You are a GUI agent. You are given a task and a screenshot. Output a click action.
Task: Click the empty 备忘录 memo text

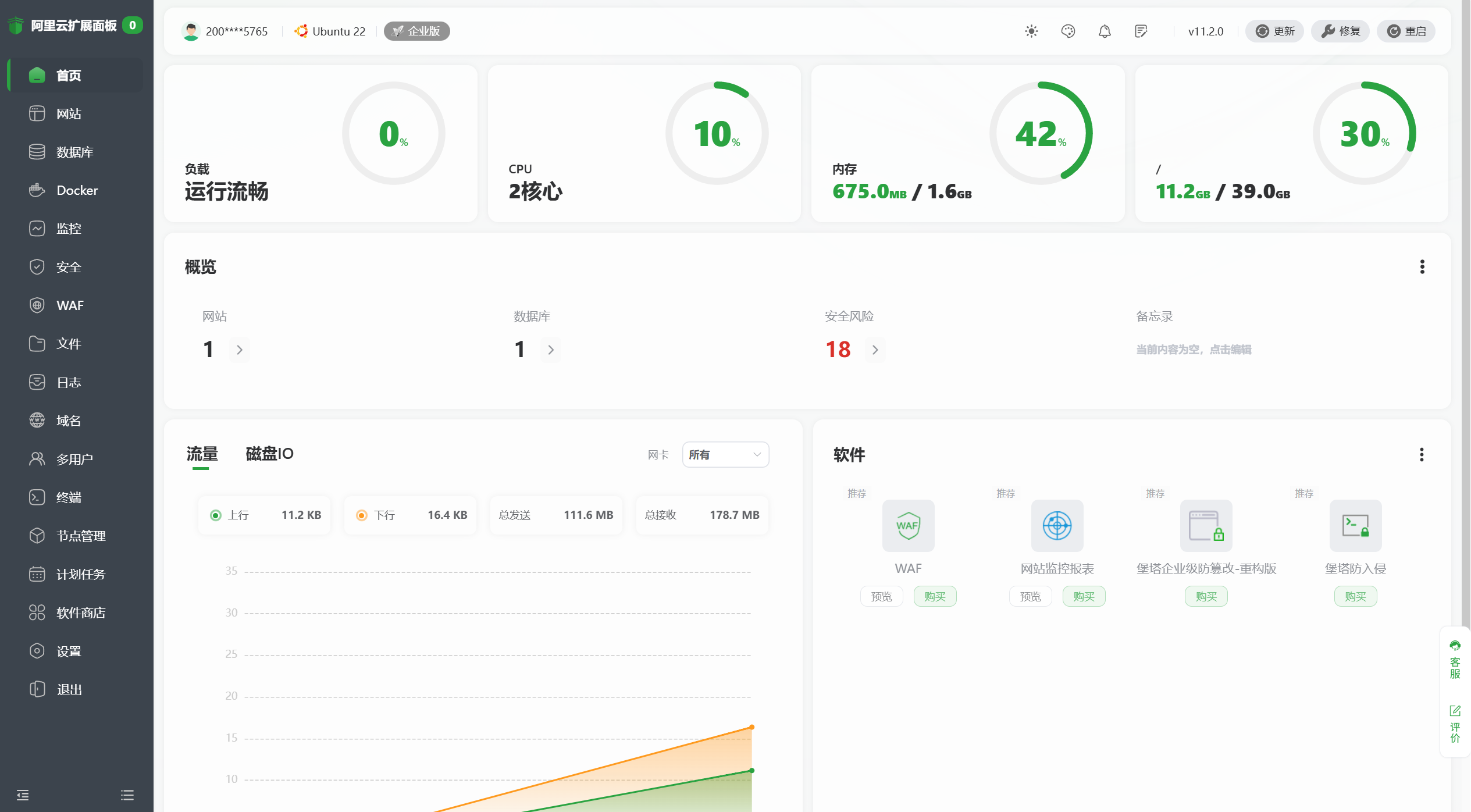[x=1194, y=350]
